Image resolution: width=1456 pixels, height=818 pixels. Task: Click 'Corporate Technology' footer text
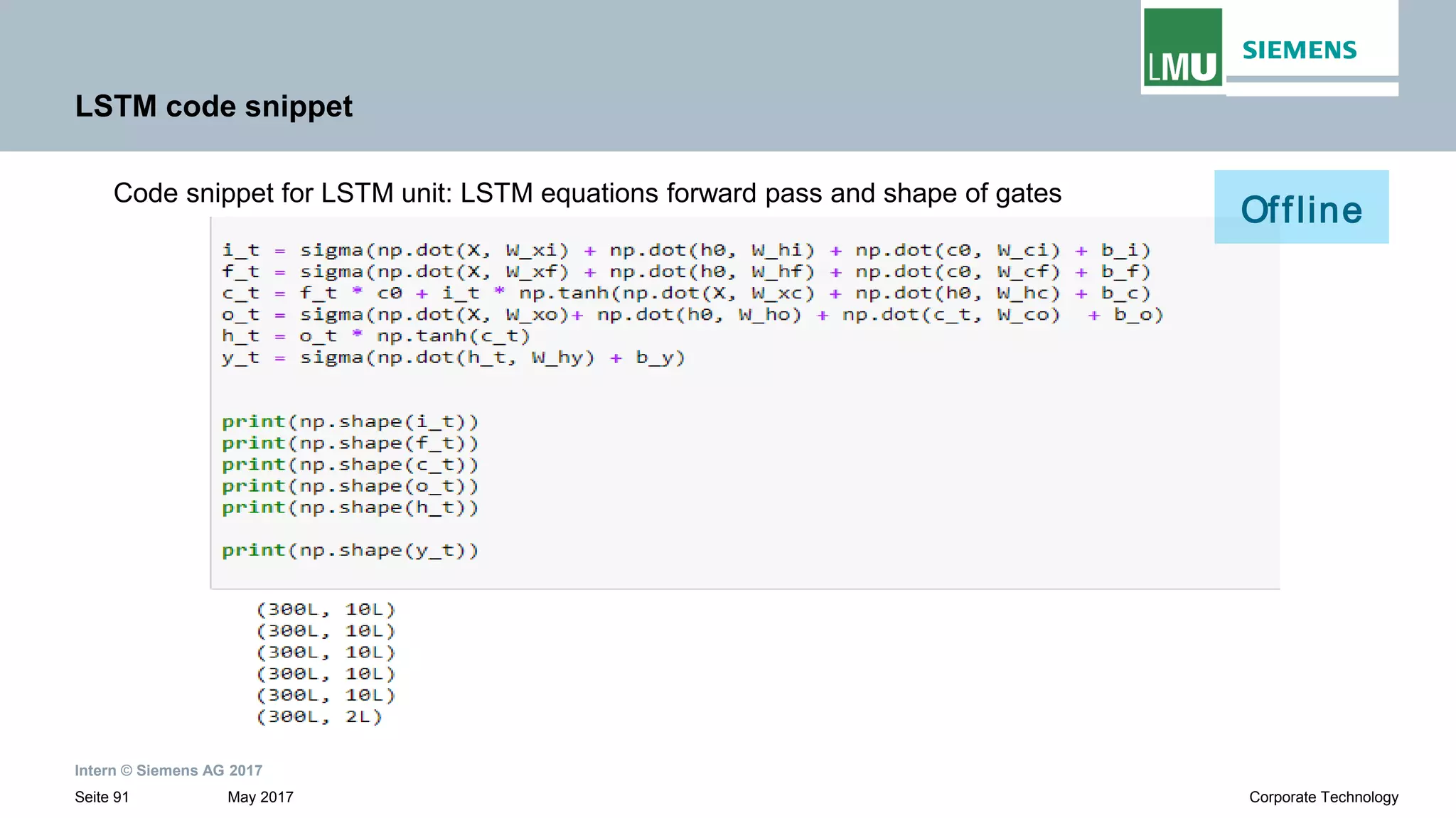tap(1324, 797)
